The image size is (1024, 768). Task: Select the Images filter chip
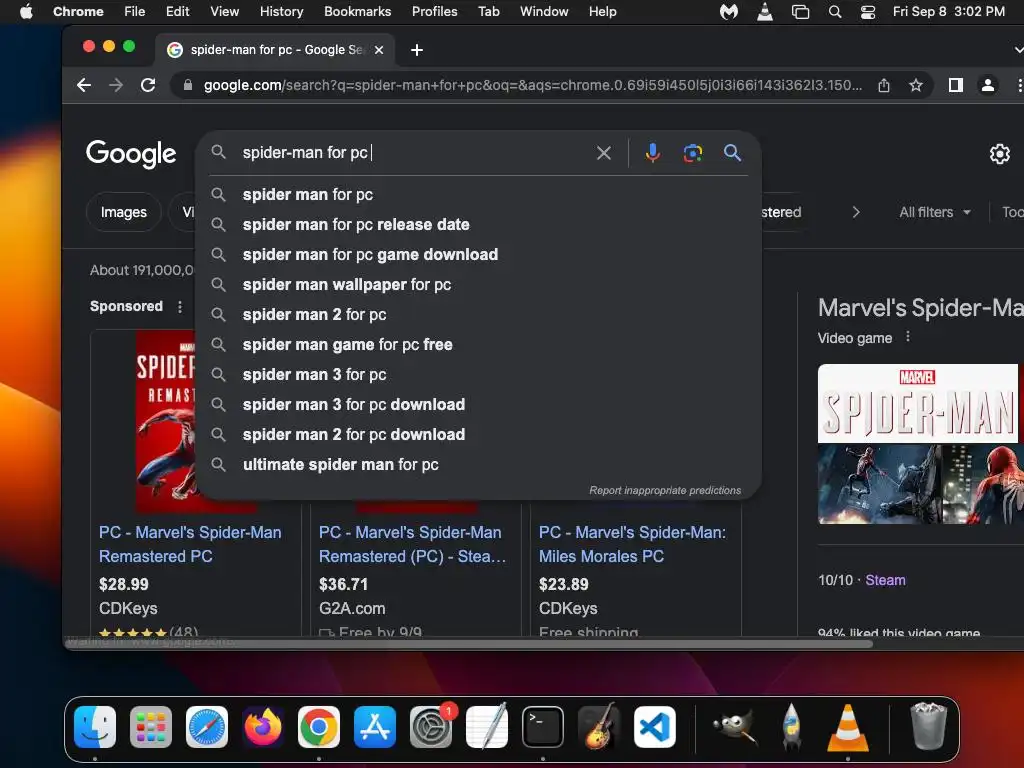click(123, 212)
